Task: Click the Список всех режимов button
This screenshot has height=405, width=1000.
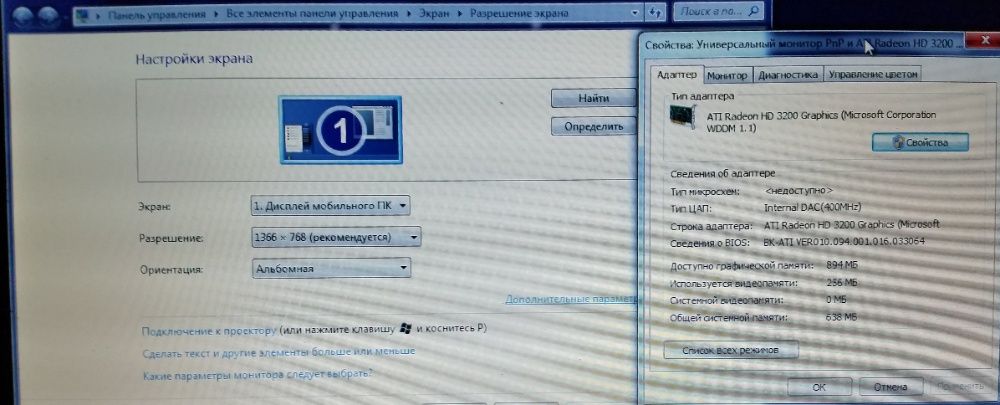Action: pyautogui.click(x=730, y=351)
